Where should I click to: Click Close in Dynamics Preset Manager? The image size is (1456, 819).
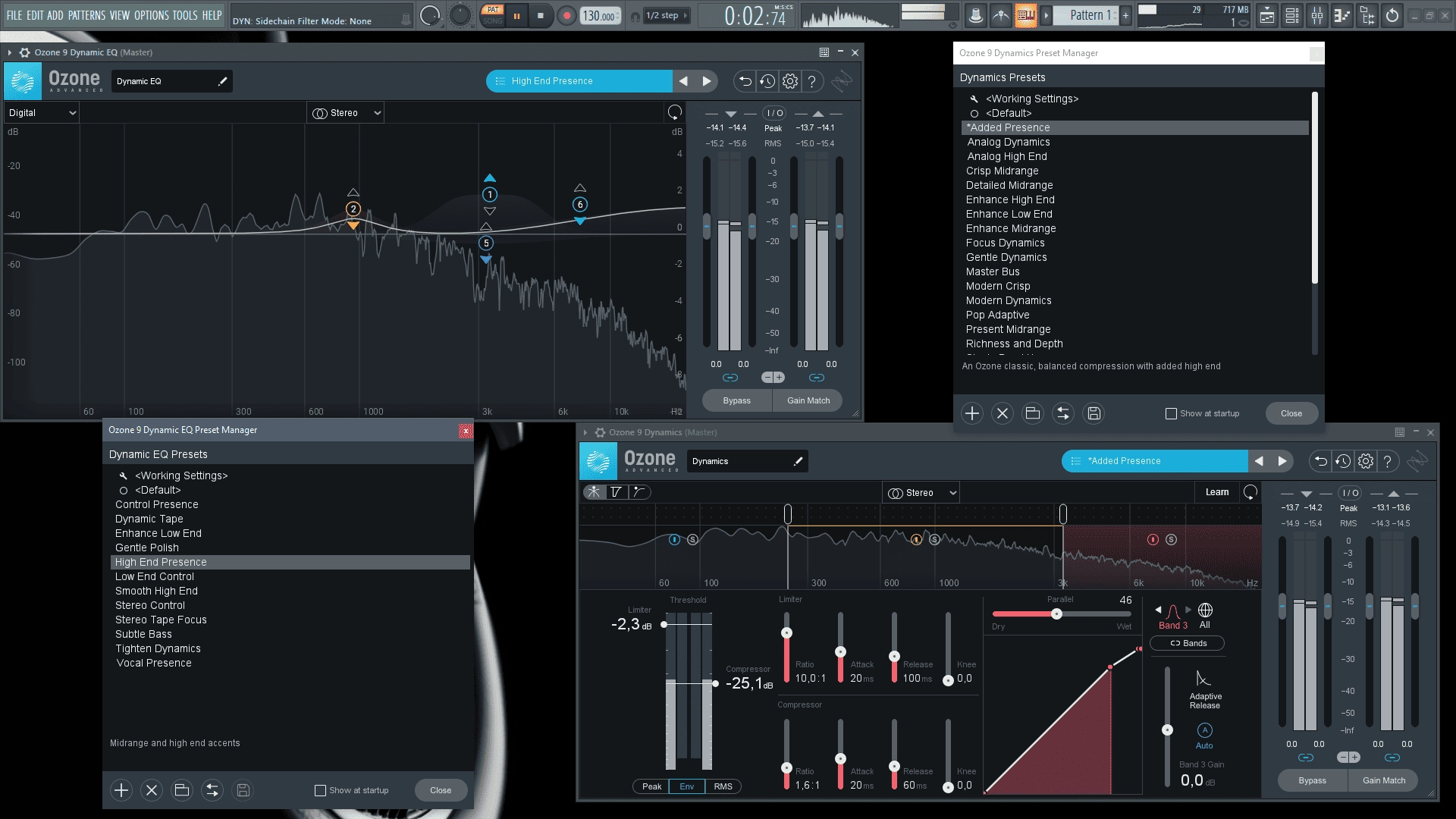point(1291,413)
